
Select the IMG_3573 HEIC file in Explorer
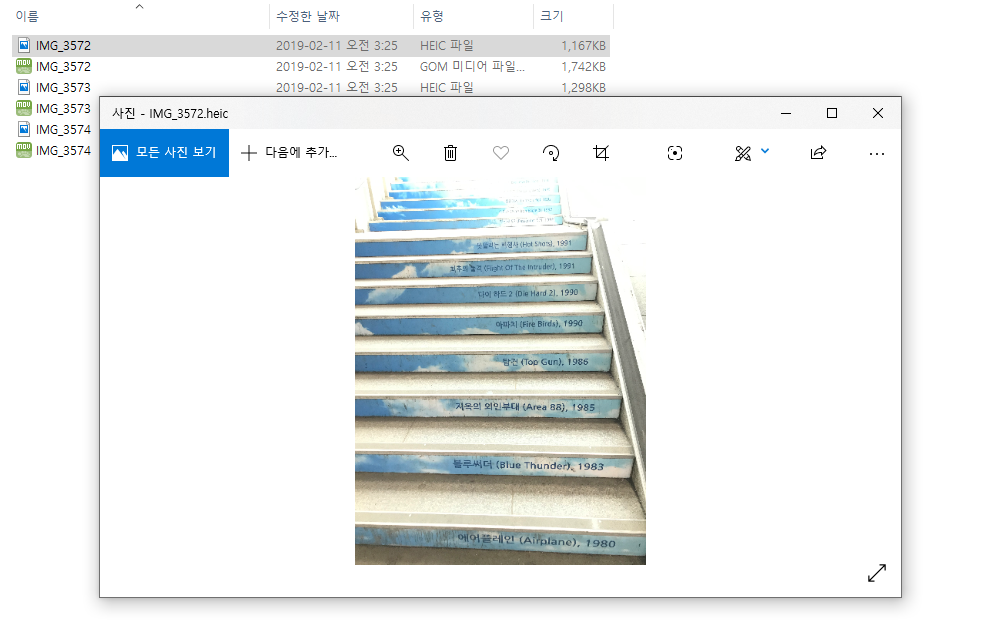[311, 87]
